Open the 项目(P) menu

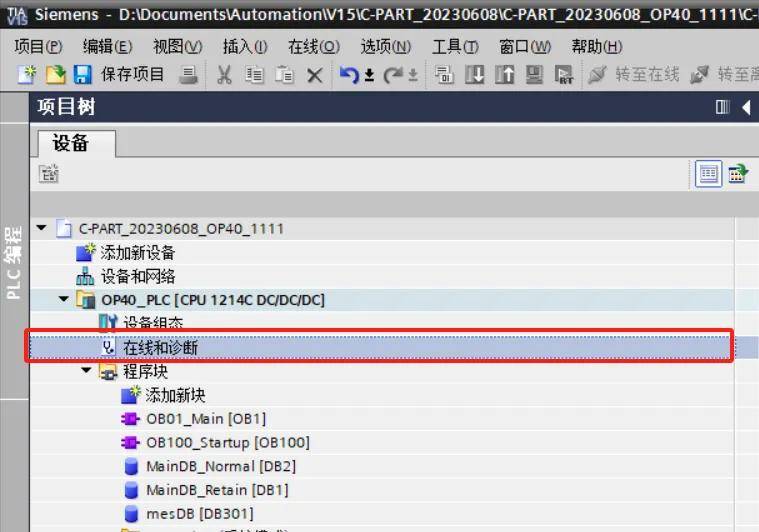click(x=38, y=46)
